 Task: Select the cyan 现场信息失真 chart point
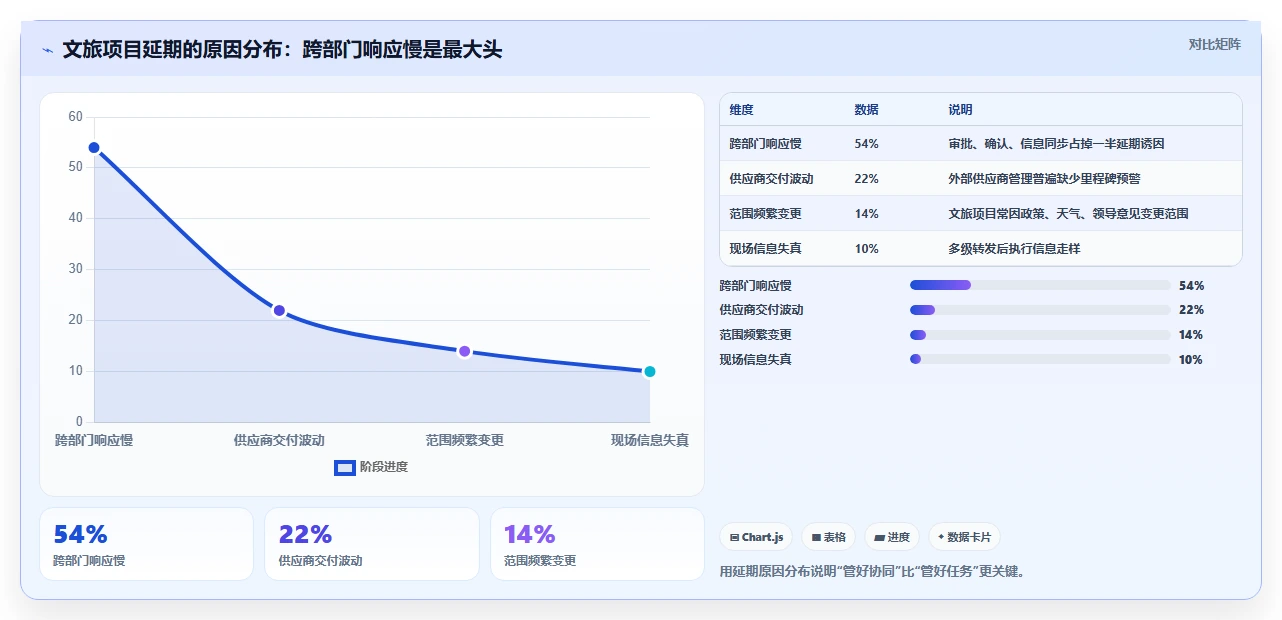(x=649, y=371)
